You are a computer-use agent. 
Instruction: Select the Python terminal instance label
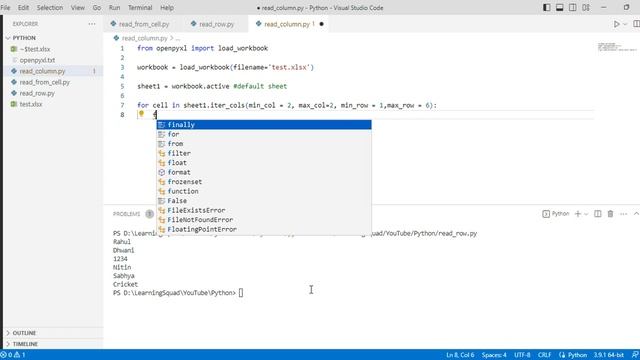tap(556, 214)
